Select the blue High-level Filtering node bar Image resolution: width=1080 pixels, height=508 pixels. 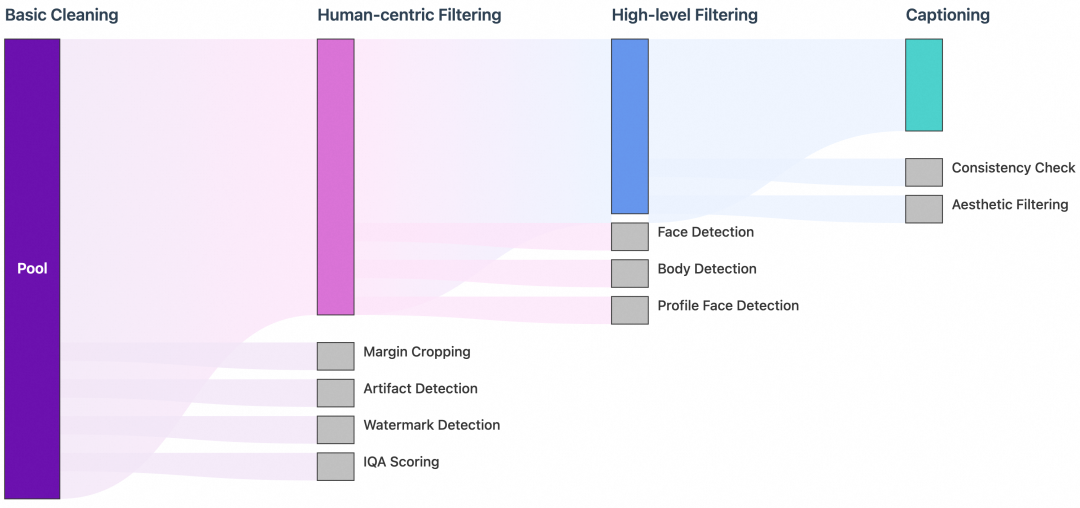click(x=629, y=126)
